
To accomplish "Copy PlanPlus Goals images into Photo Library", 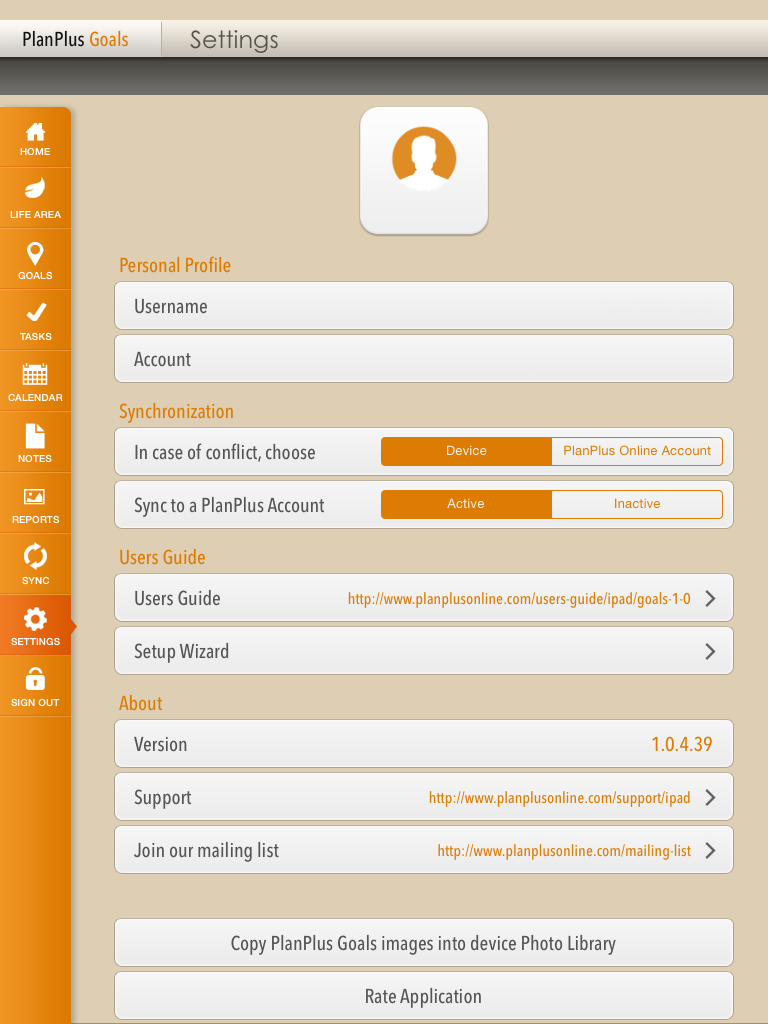I will [x=424, y=943].
